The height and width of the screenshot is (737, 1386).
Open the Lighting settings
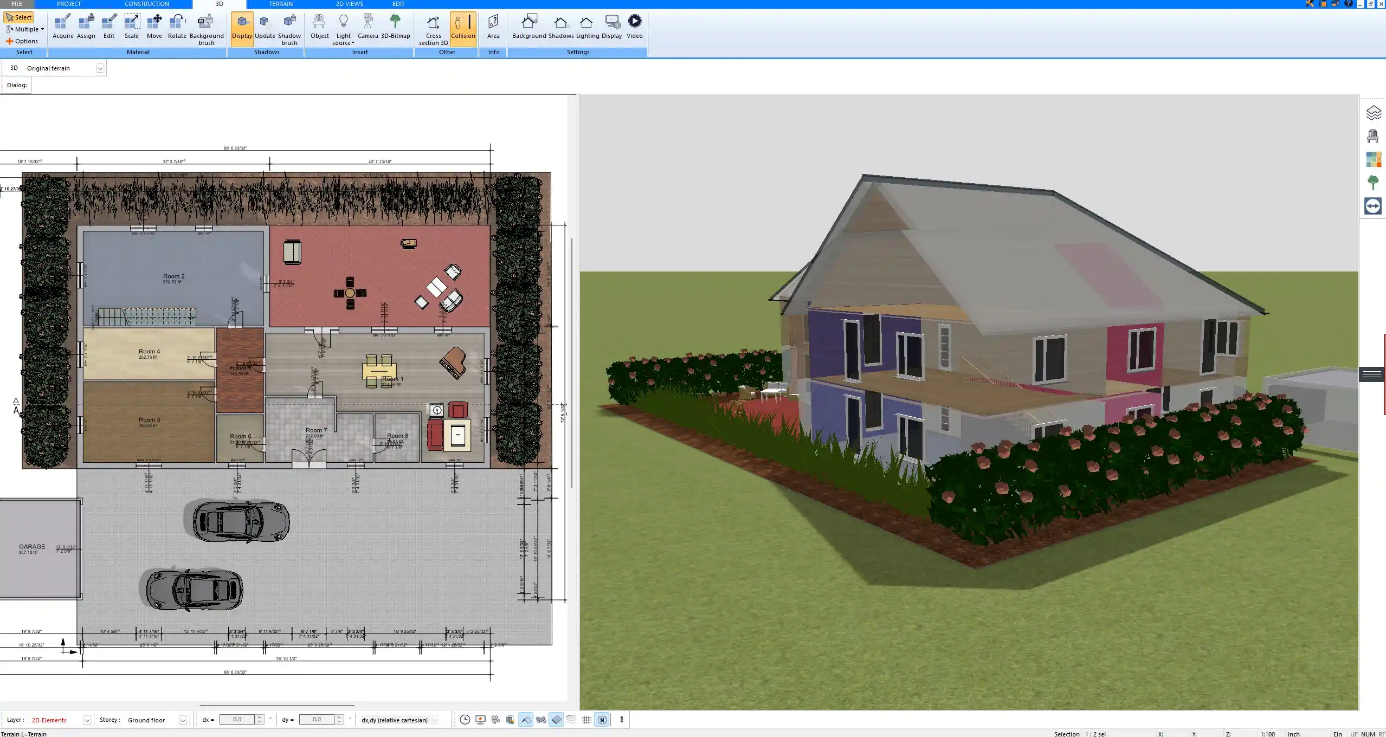pos(586,26)
